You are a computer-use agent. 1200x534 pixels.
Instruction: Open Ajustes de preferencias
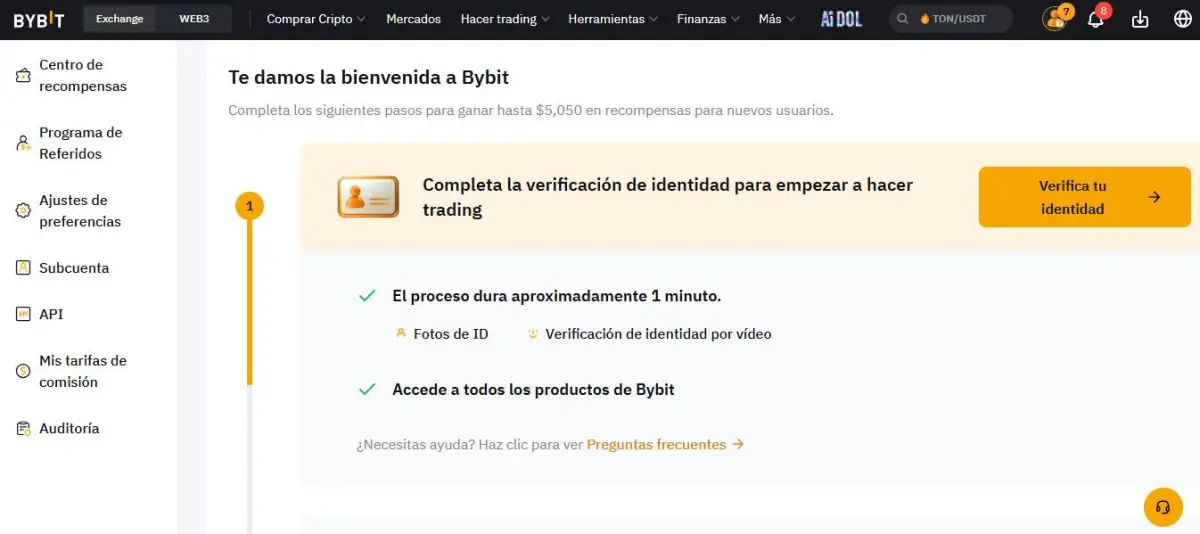[x=80, y=211]
